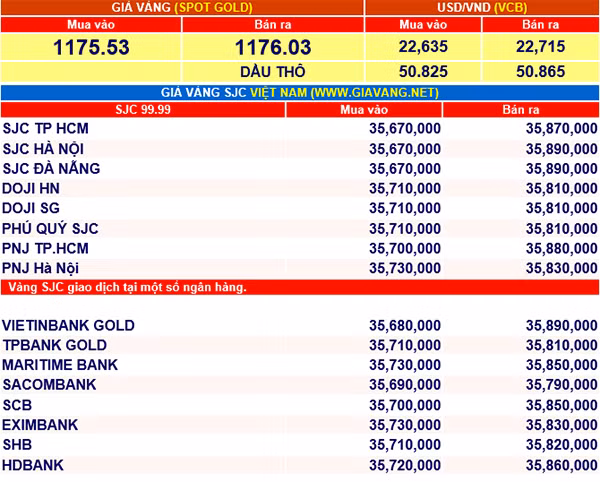Screen dimensions: 600x482
Task: Click MARITIME BANK buy price
Action: click(x=405, y=365)
